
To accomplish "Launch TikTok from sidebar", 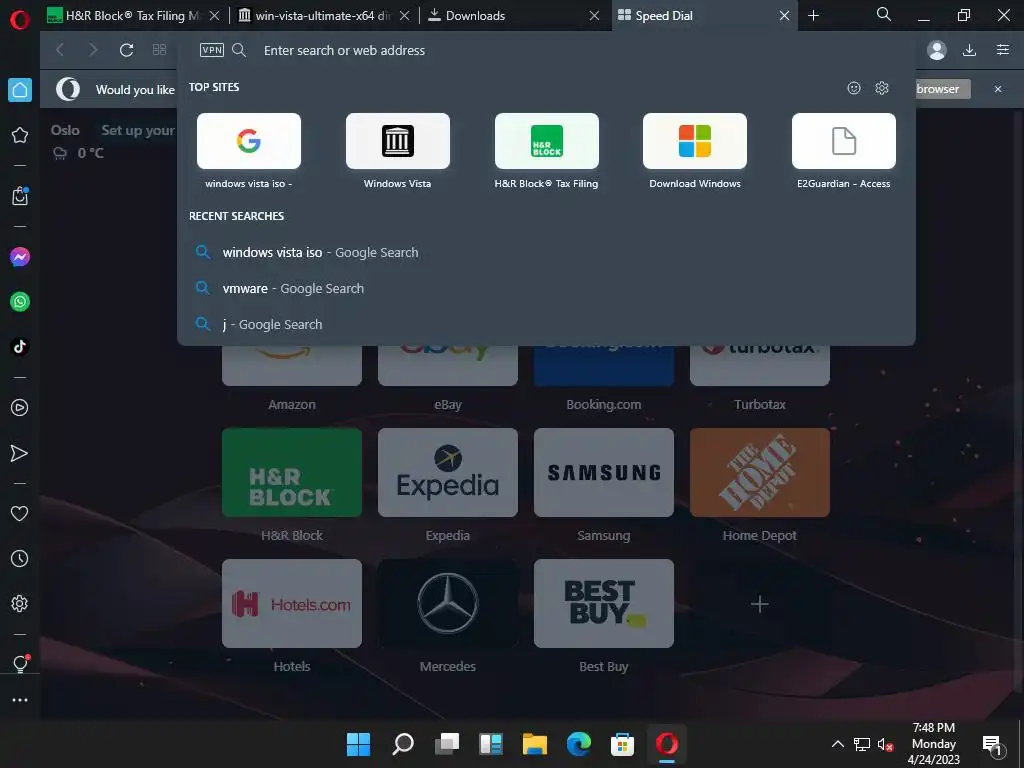I will click(x=20, y=346).
